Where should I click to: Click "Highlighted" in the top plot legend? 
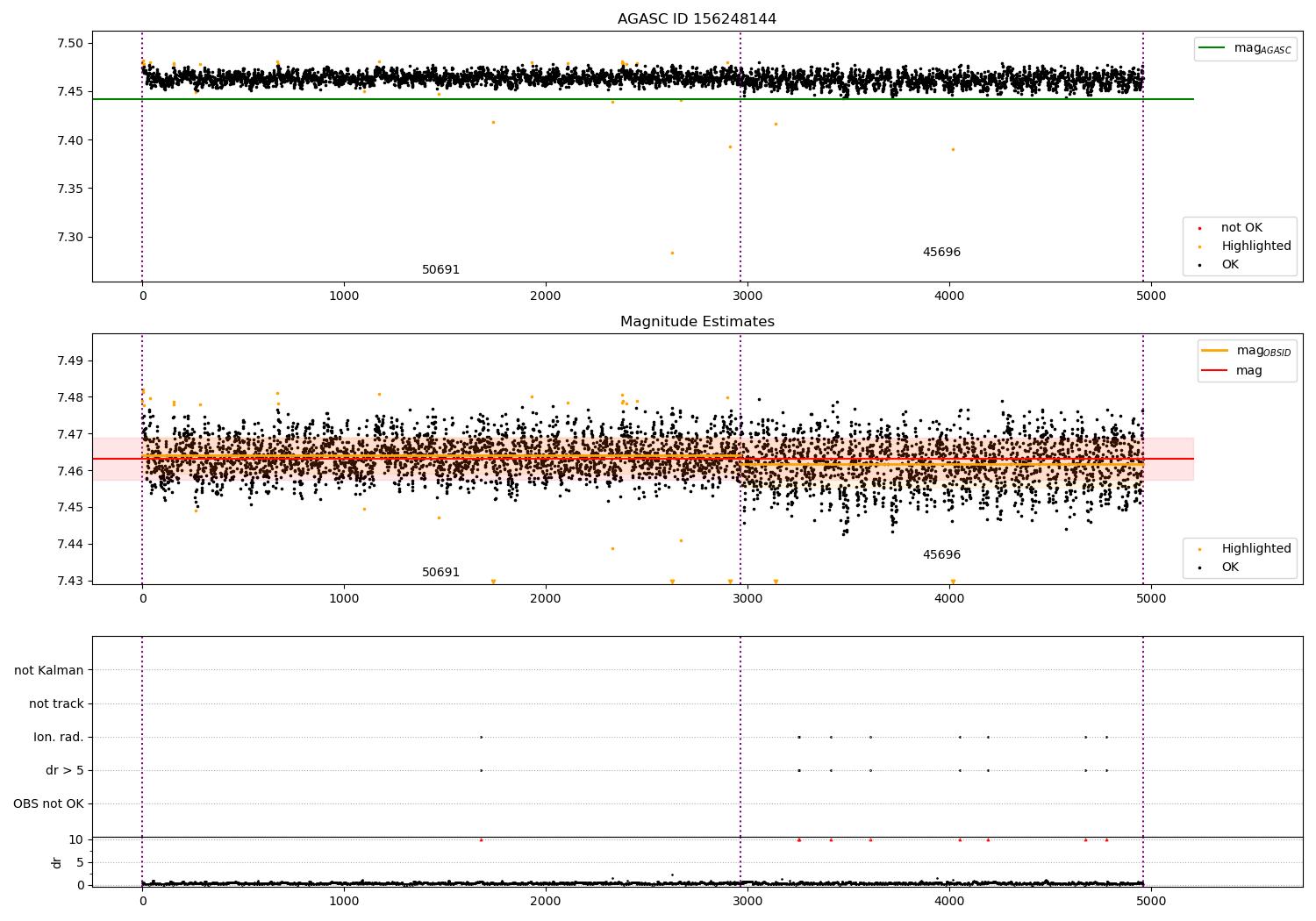[1256, 246]
